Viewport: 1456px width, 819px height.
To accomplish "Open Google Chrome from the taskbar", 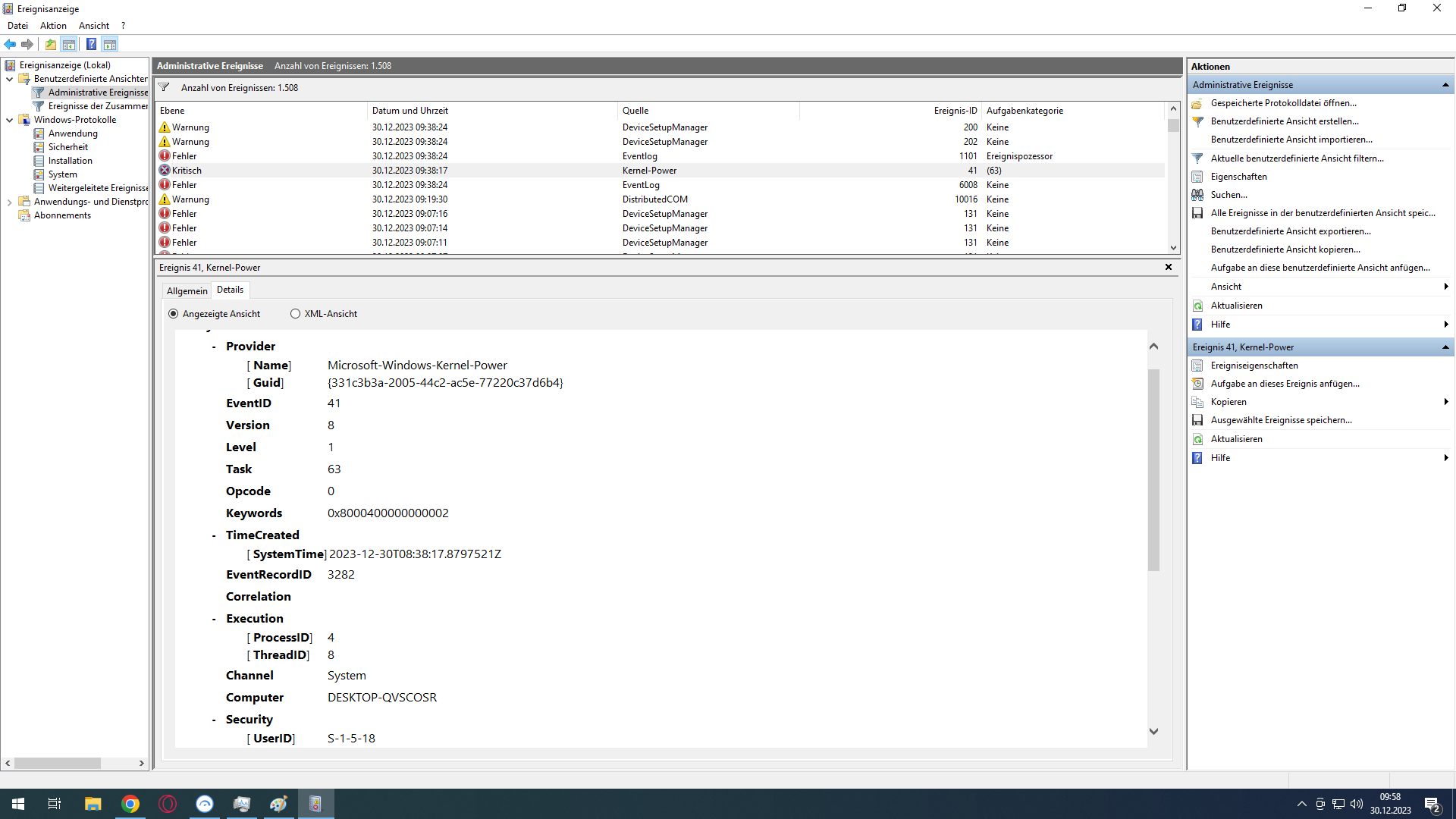I will [130, 804].
